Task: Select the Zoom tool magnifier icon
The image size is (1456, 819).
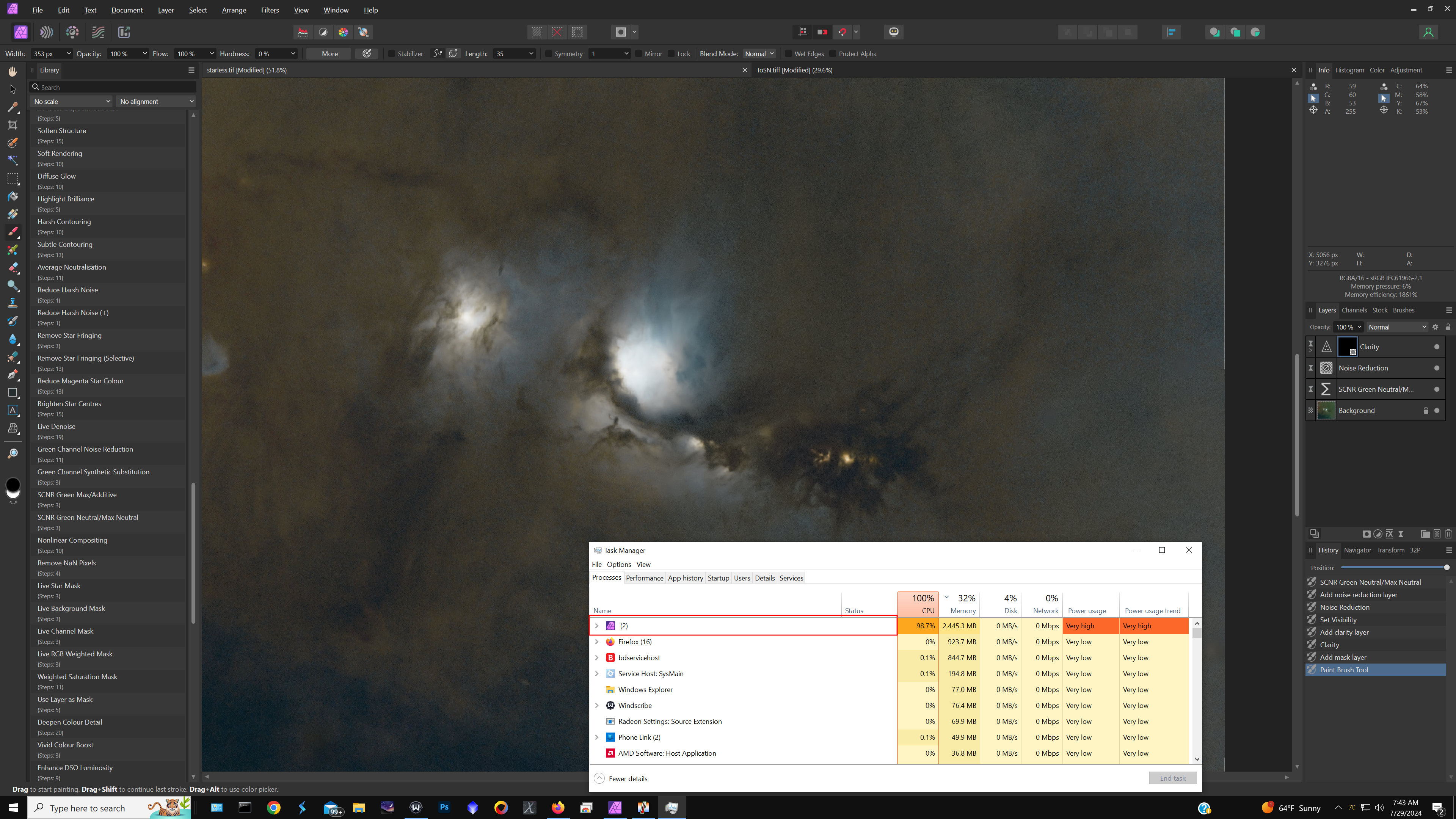Action: coord(13,453)
